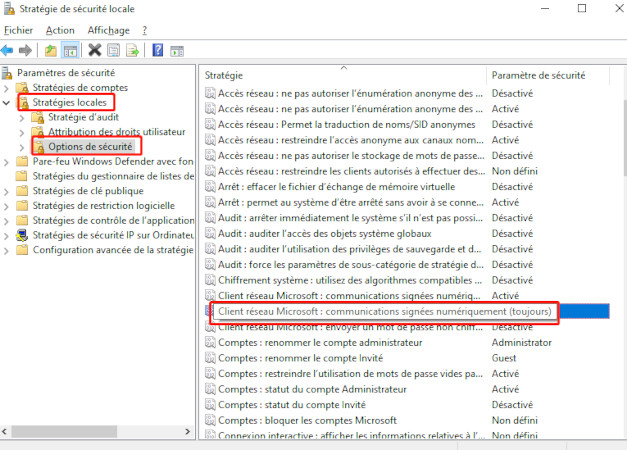Click icon of Comptes : renommer le compte administrateur
The width and height of the screenshot is (627, 450).
click(x=210, y=343)
